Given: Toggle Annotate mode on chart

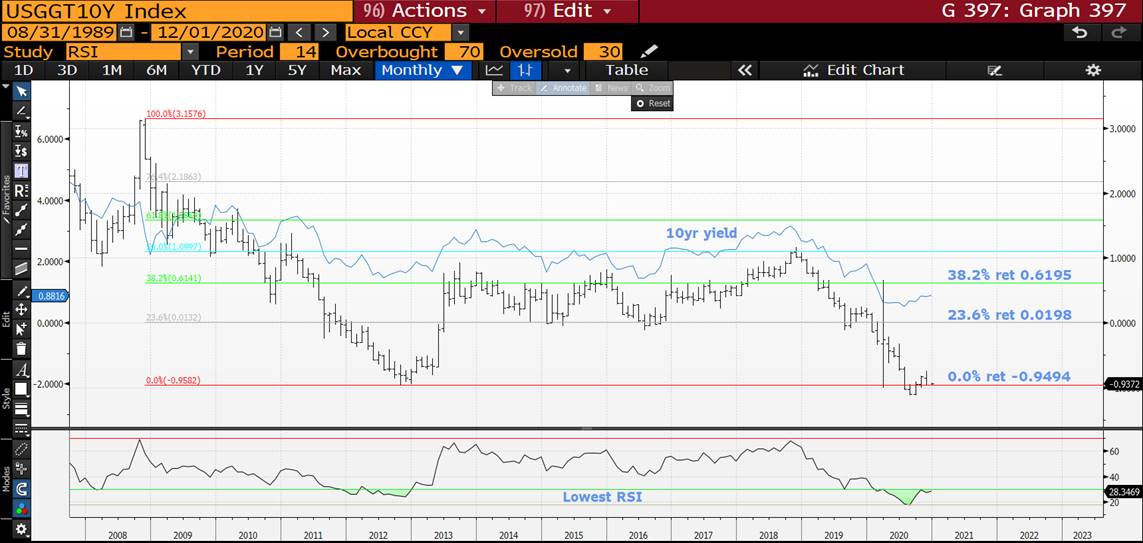Looking at the screenshot, I should click(x=563, y=88).
